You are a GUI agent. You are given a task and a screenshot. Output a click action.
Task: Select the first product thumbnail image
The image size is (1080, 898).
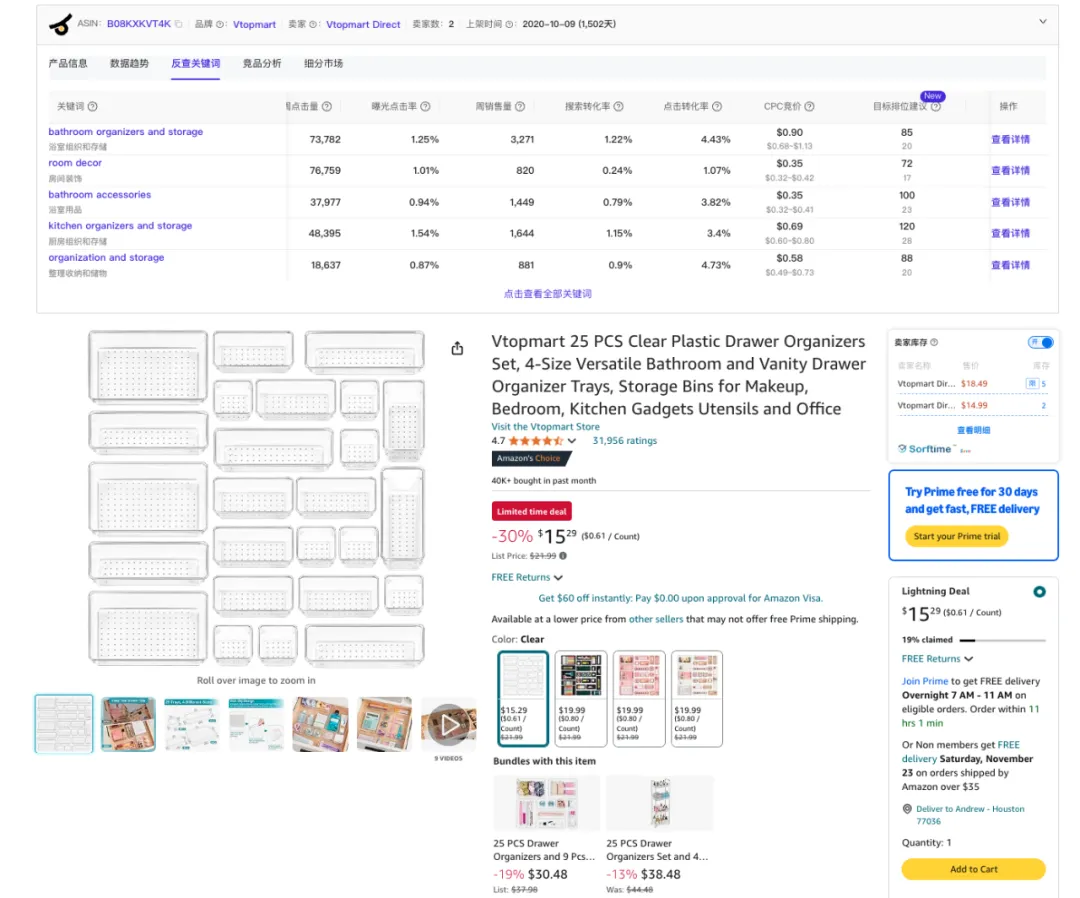point(64,724)
